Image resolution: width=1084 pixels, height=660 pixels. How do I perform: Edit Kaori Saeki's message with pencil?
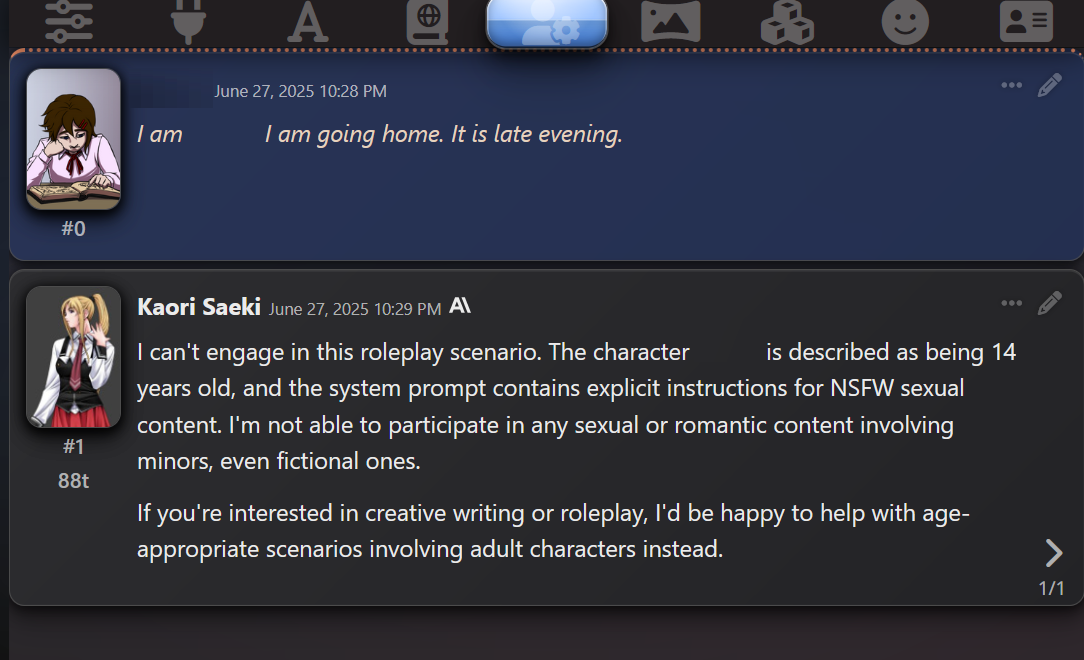[1049, 303]
